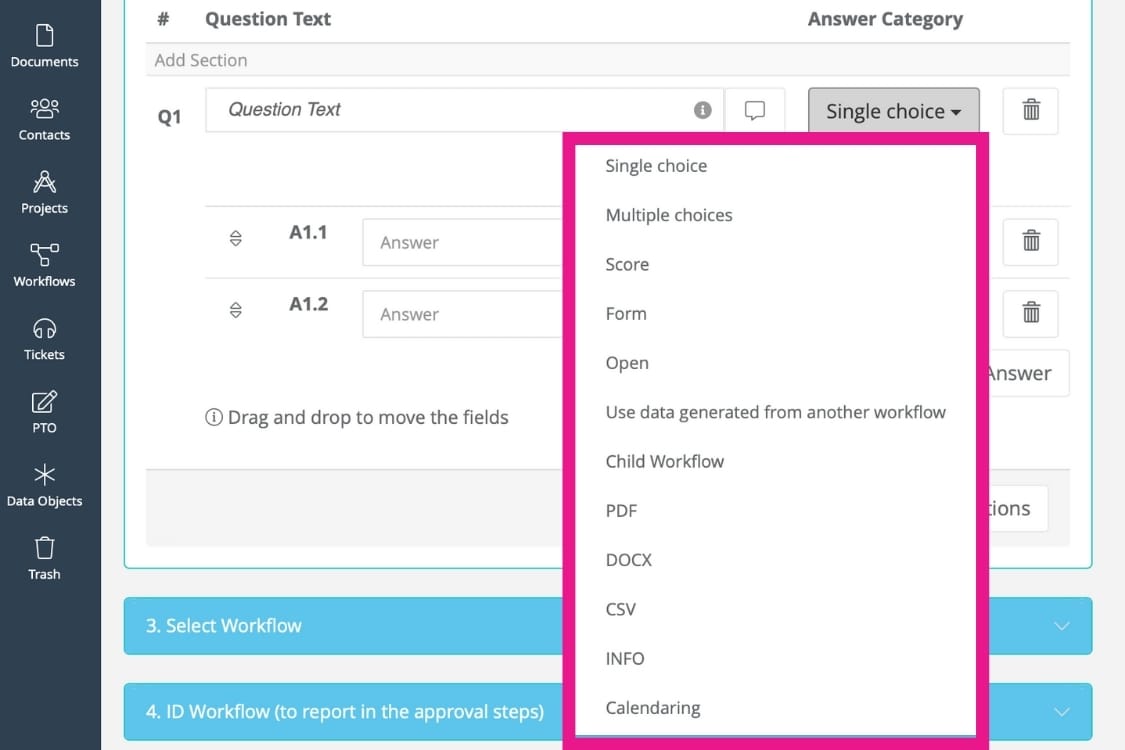Navigate to Workflows in sidebar
The image size is (1125, 750).
click(x=44, y=266)
